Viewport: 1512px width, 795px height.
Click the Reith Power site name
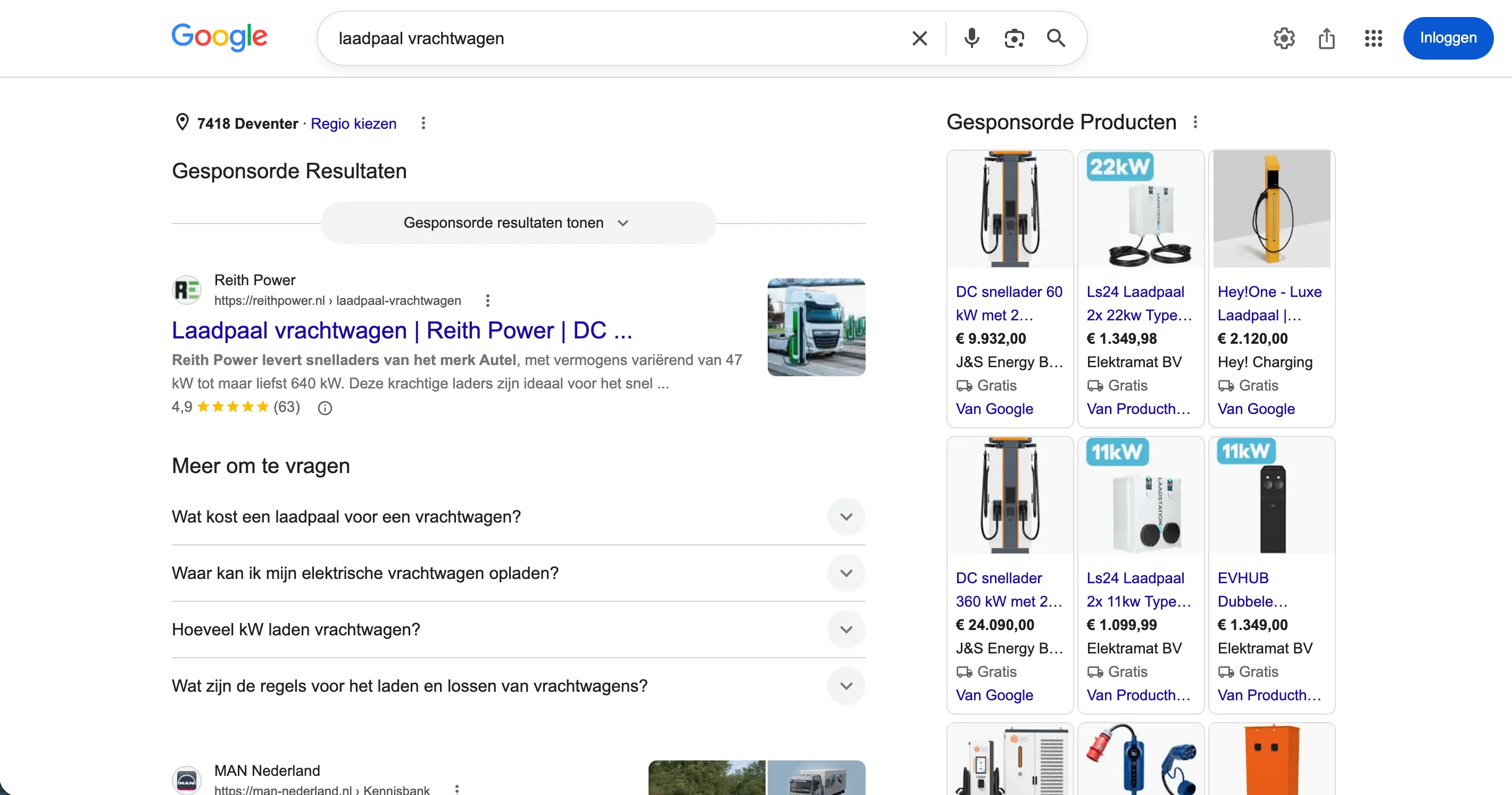pyautogui.click(x=255, y=280)
